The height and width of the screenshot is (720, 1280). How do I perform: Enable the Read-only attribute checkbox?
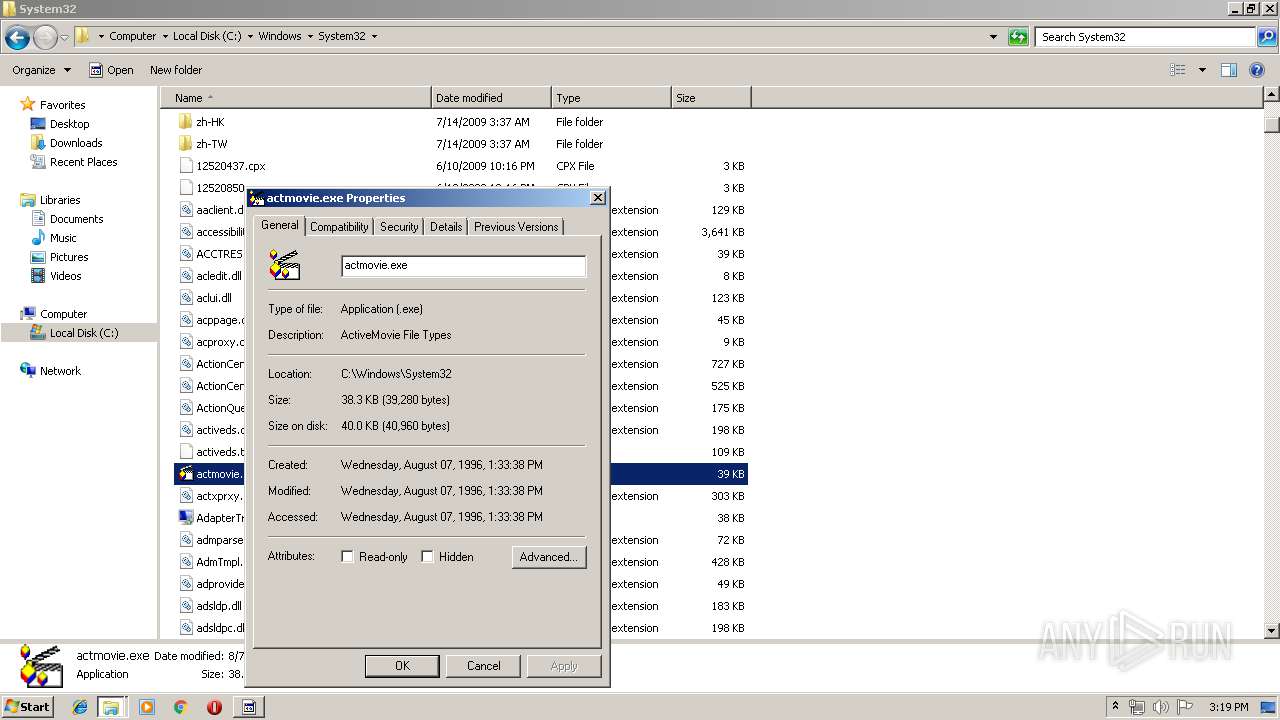(348, 557)
